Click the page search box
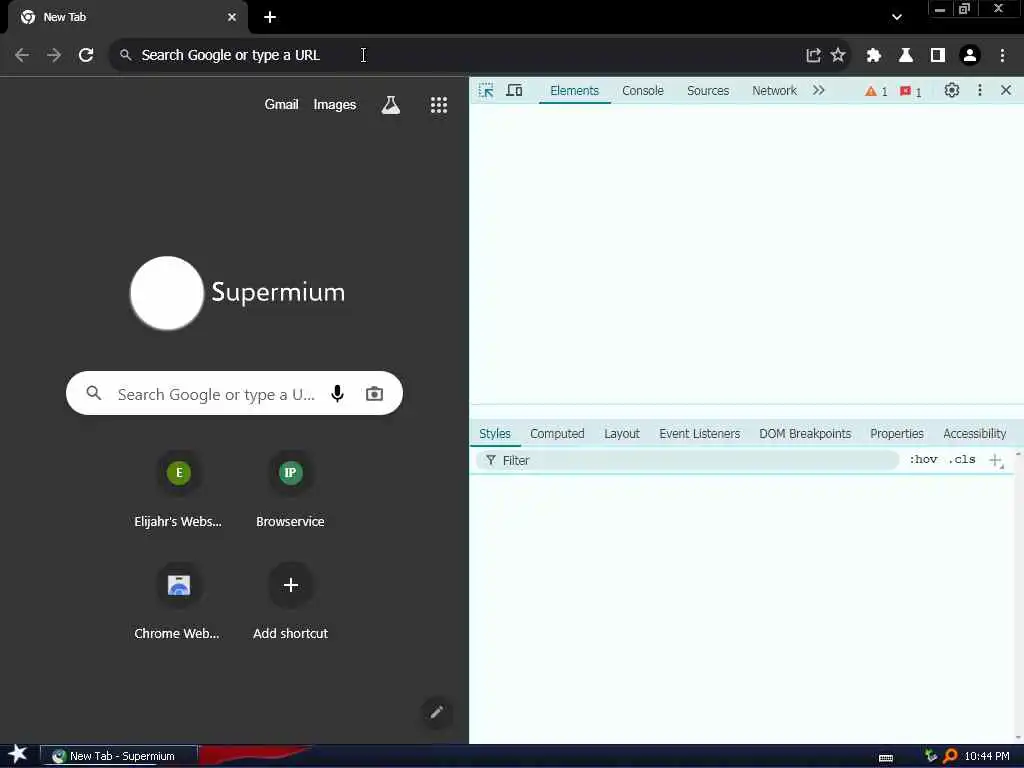 point(234,393)
